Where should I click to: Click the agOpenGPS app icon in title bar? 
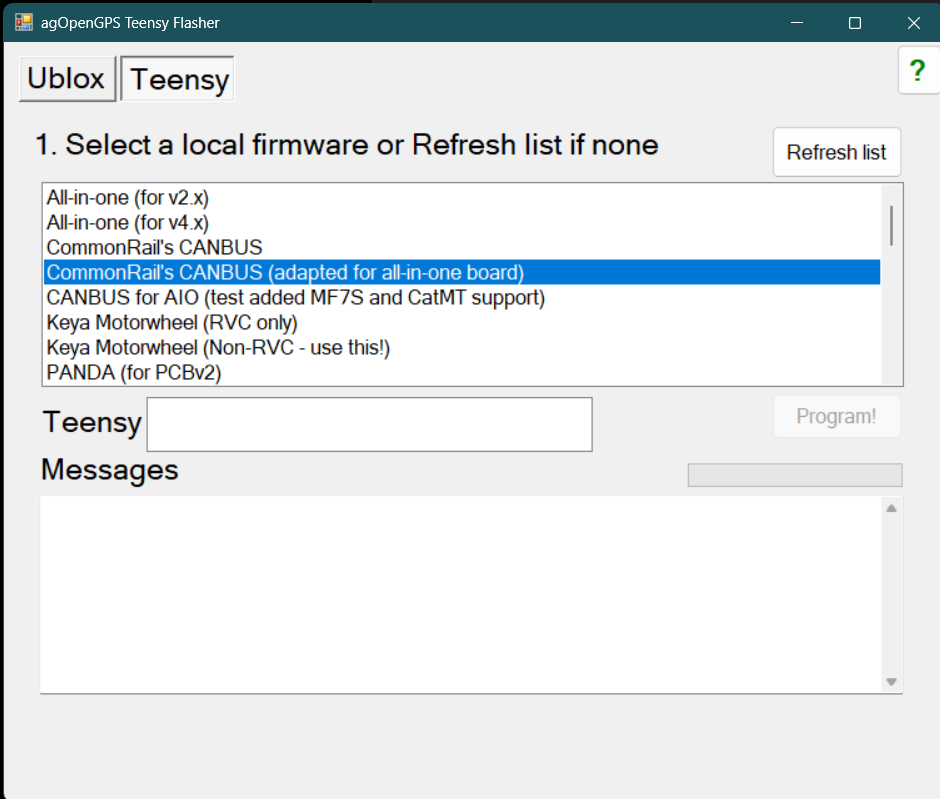click(24, 23)
